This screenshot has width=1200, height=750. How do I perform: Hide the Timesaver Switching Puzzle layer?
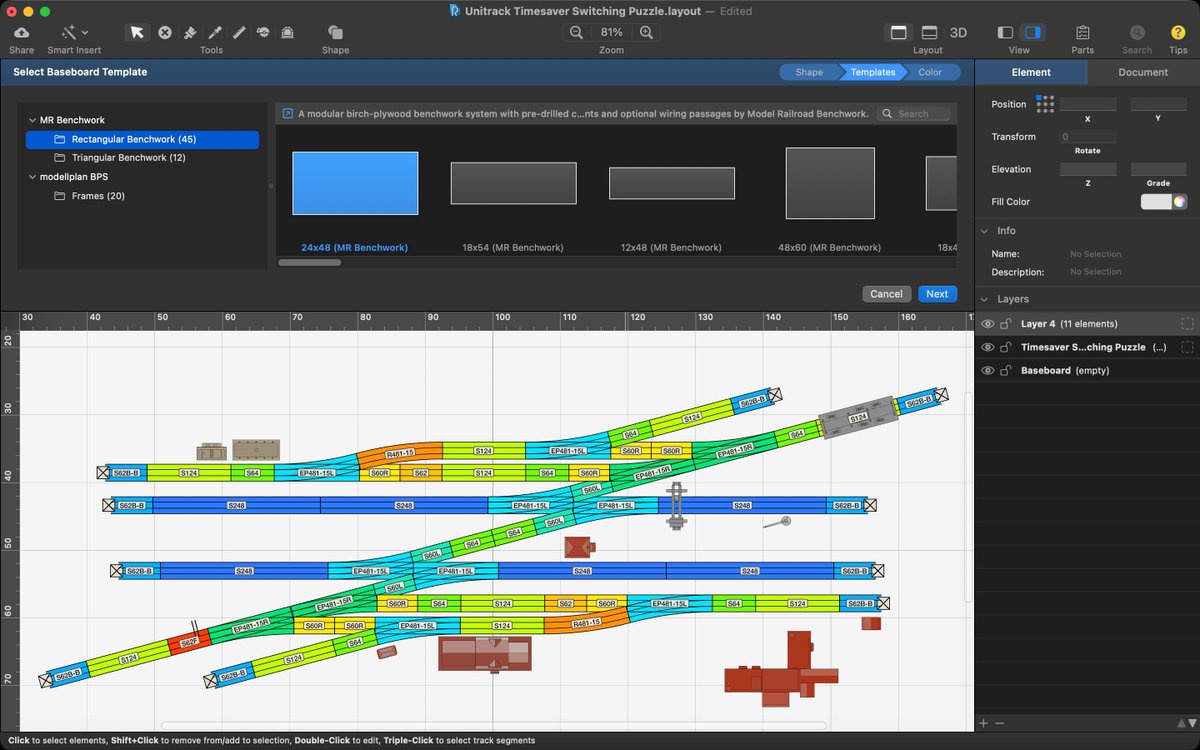click(988, 347)
